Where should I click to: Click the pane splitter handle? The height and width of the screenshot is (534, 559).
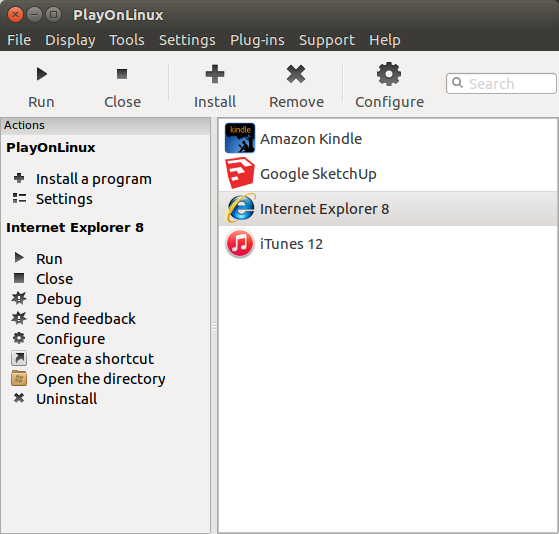[214, 326]
